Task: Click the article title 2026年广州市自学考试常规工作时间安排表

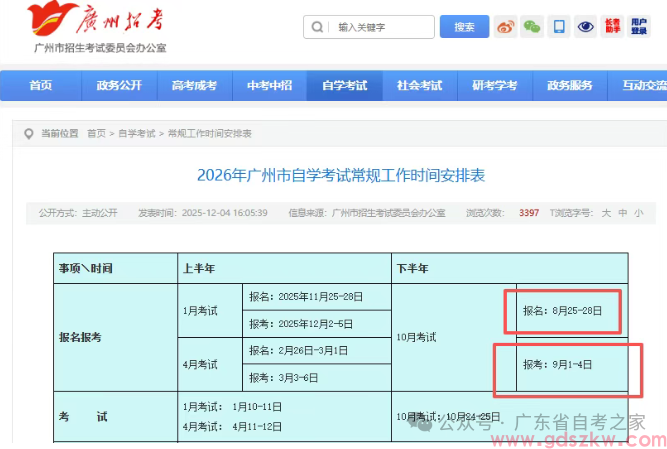Action: 341,175
